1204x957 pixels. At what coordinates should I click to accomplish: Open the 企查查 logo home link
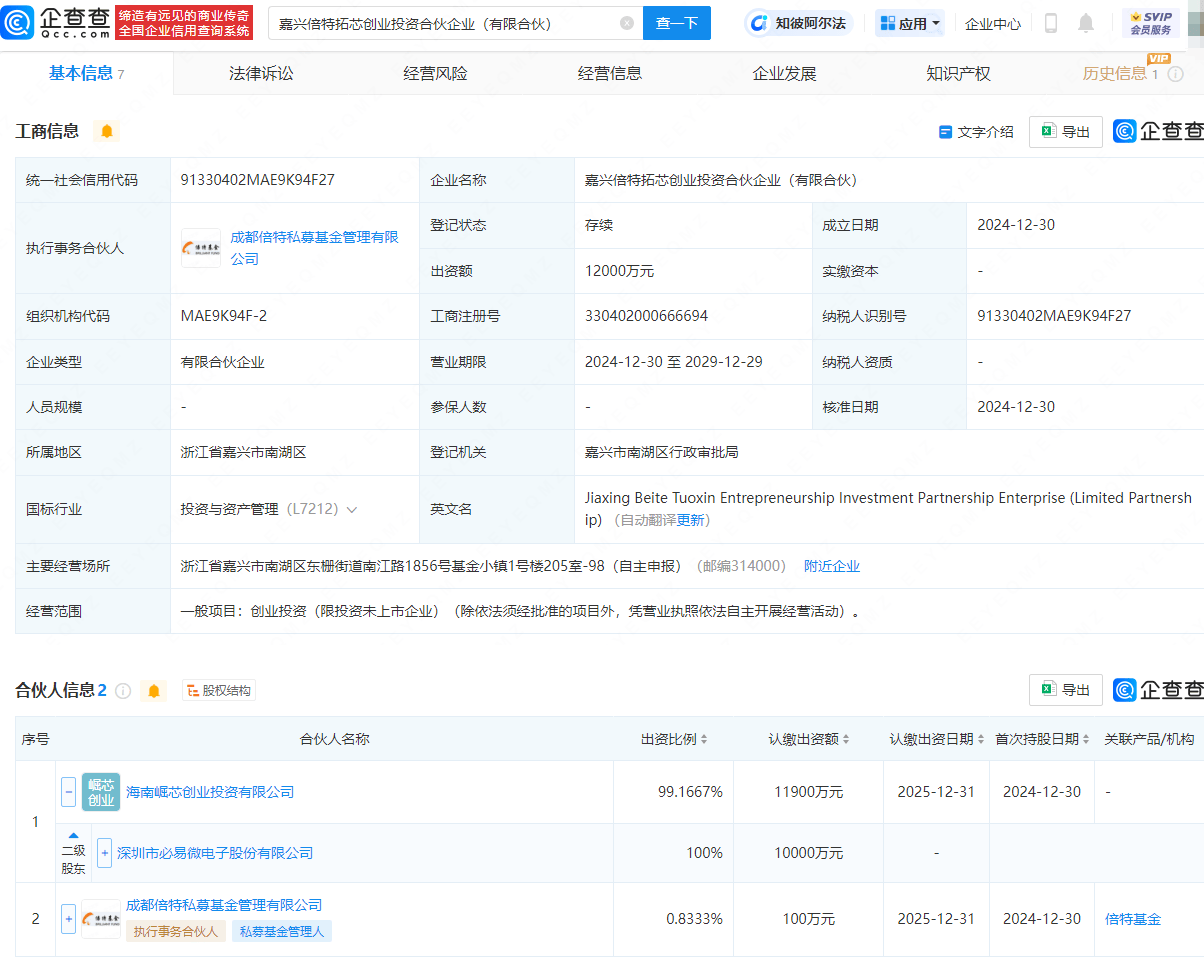56,22
